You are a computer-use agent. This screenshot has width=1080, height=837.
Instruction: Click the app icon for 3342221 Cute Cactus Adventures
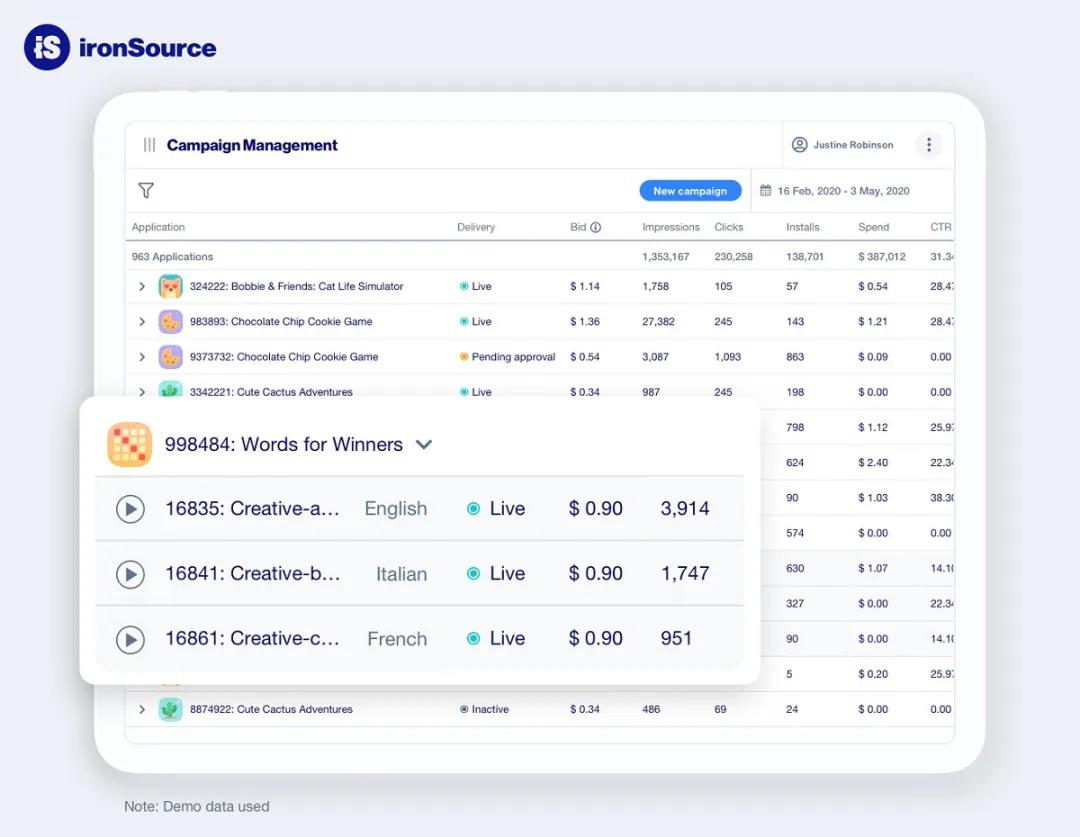coord(170,389)
